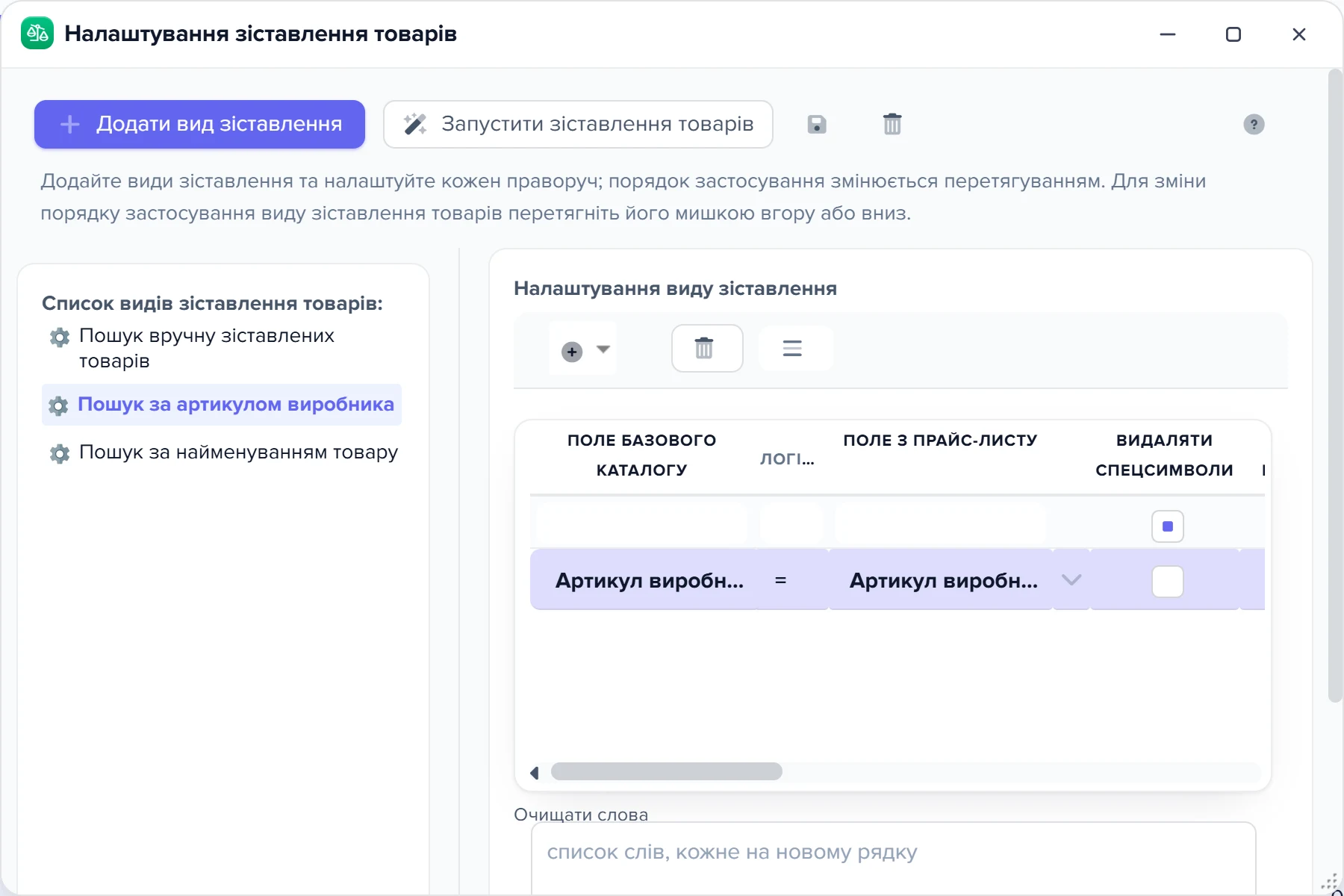Open the price-list field dropdown chevron
The height and width of the screenshot is (896, 1344).
point(1071,580)
